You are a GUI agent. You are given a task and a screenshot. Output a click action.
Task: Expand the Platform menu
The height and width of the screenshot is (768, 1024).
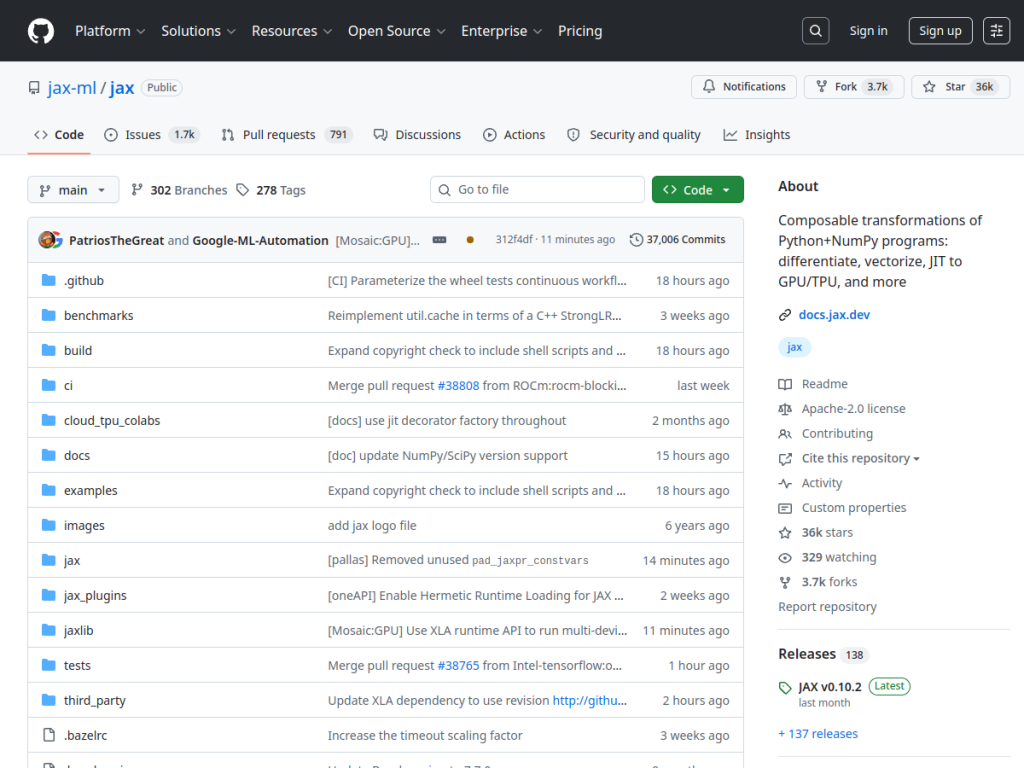click(x=110, y=31)
